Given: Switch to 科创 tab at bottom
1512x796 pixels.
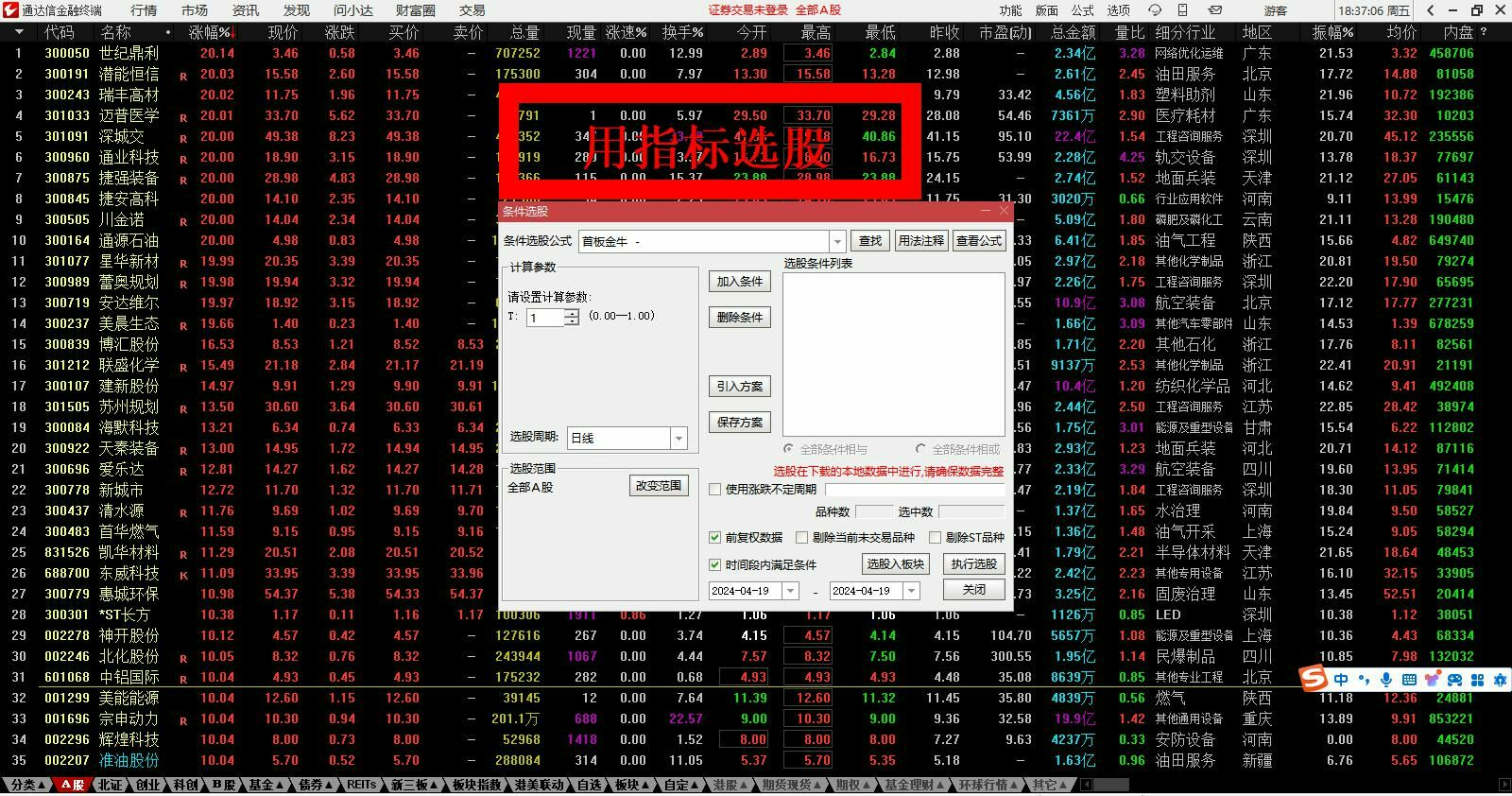Looking at the screenshot, I should [x=186, y=785].
